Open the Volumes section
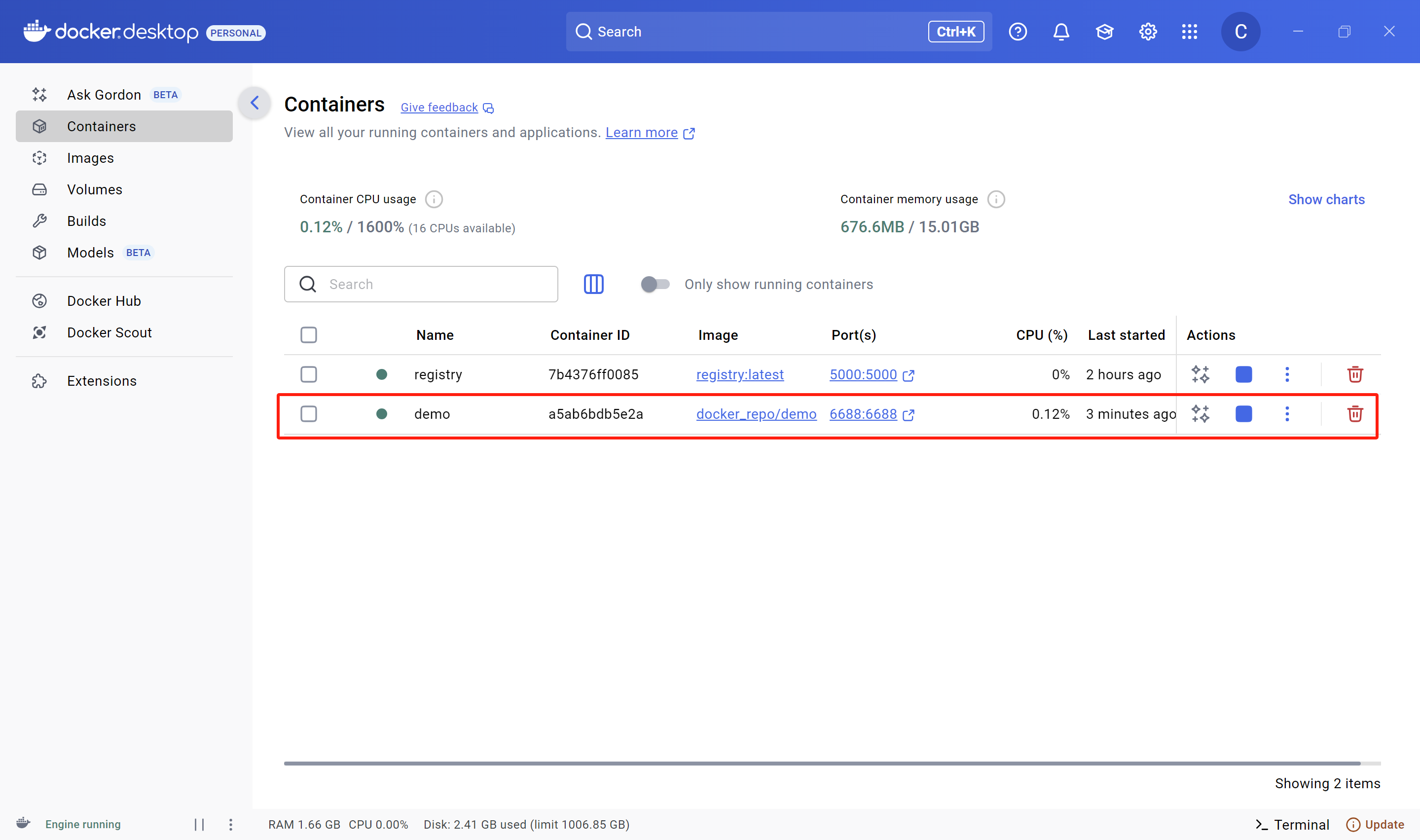The image size is (1420, 840). click(x=95, y=189)
